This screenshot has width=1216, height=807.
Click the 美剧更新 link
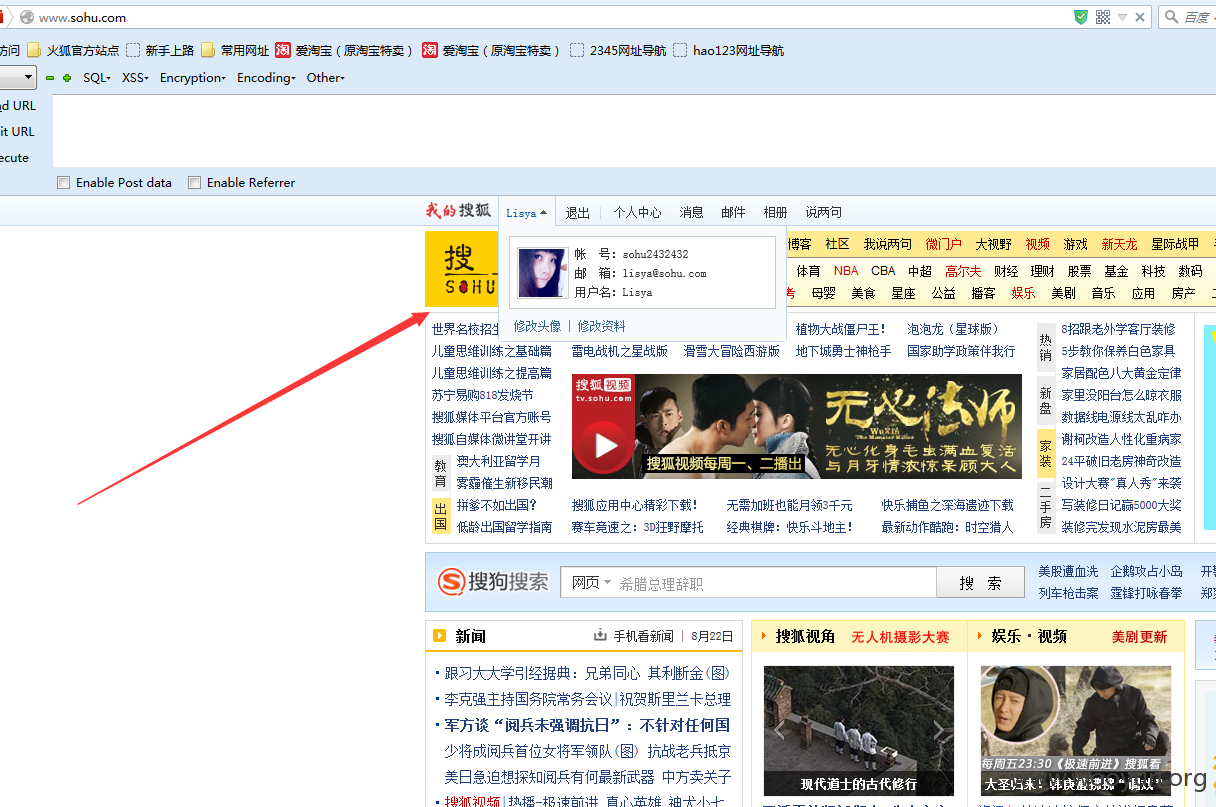(x=1139, y=637)
